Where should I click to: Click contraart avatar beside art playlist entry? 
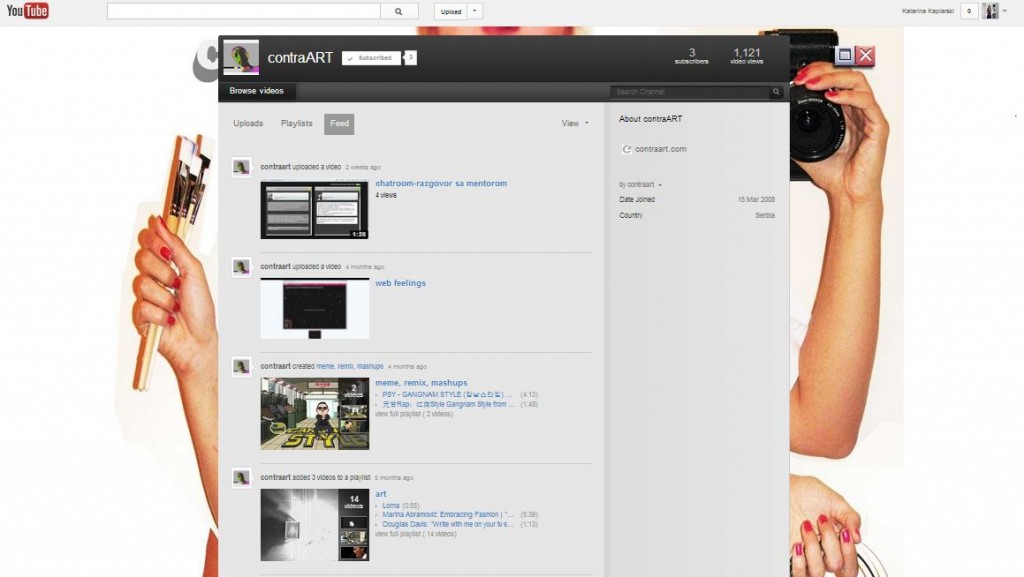(x=242, y=478)
